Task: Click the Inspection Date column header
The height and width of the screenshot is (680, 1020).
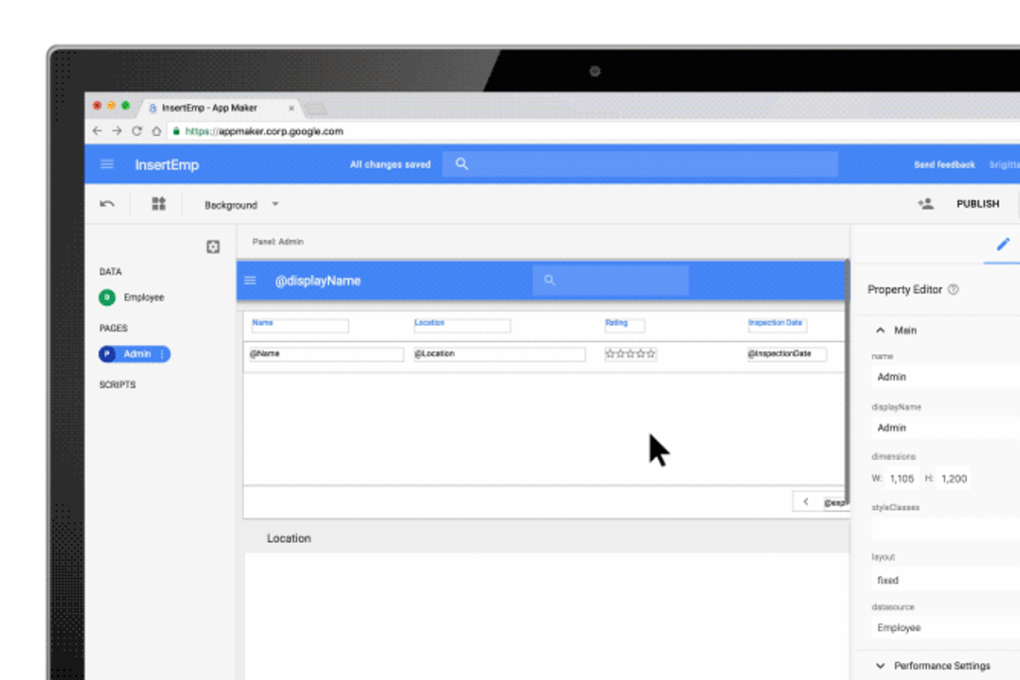Action: (777, 325)
